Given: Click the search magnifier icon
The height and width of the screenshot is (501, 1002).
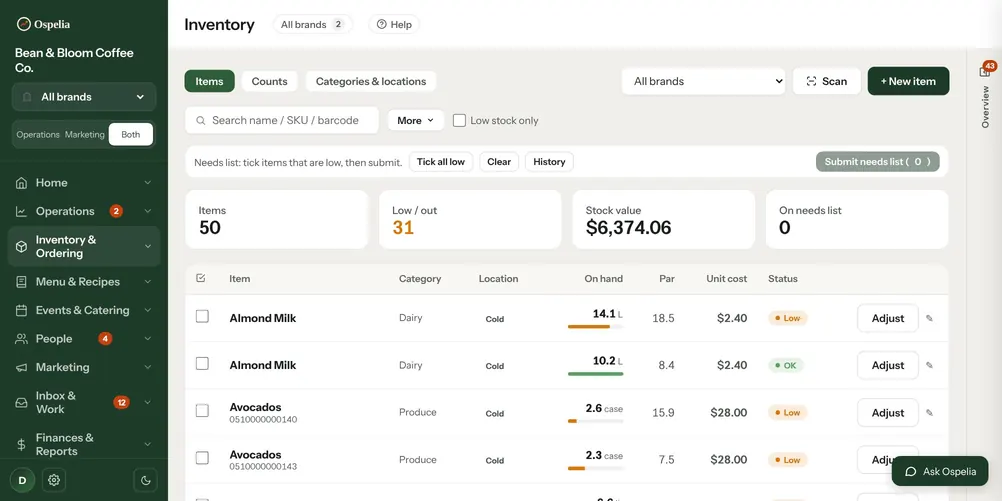Looking at the screenshot, I should (x=201, y=120).
